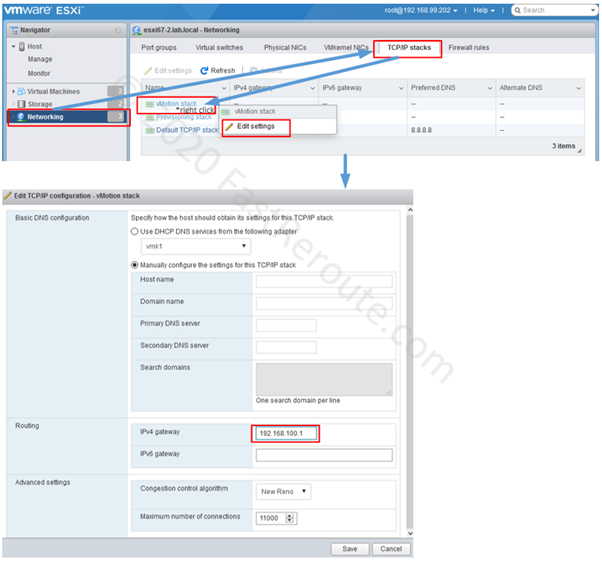
Task: Click the 8.8.8.8 Preferred DNS cell
Action: [x=421, y=131]
